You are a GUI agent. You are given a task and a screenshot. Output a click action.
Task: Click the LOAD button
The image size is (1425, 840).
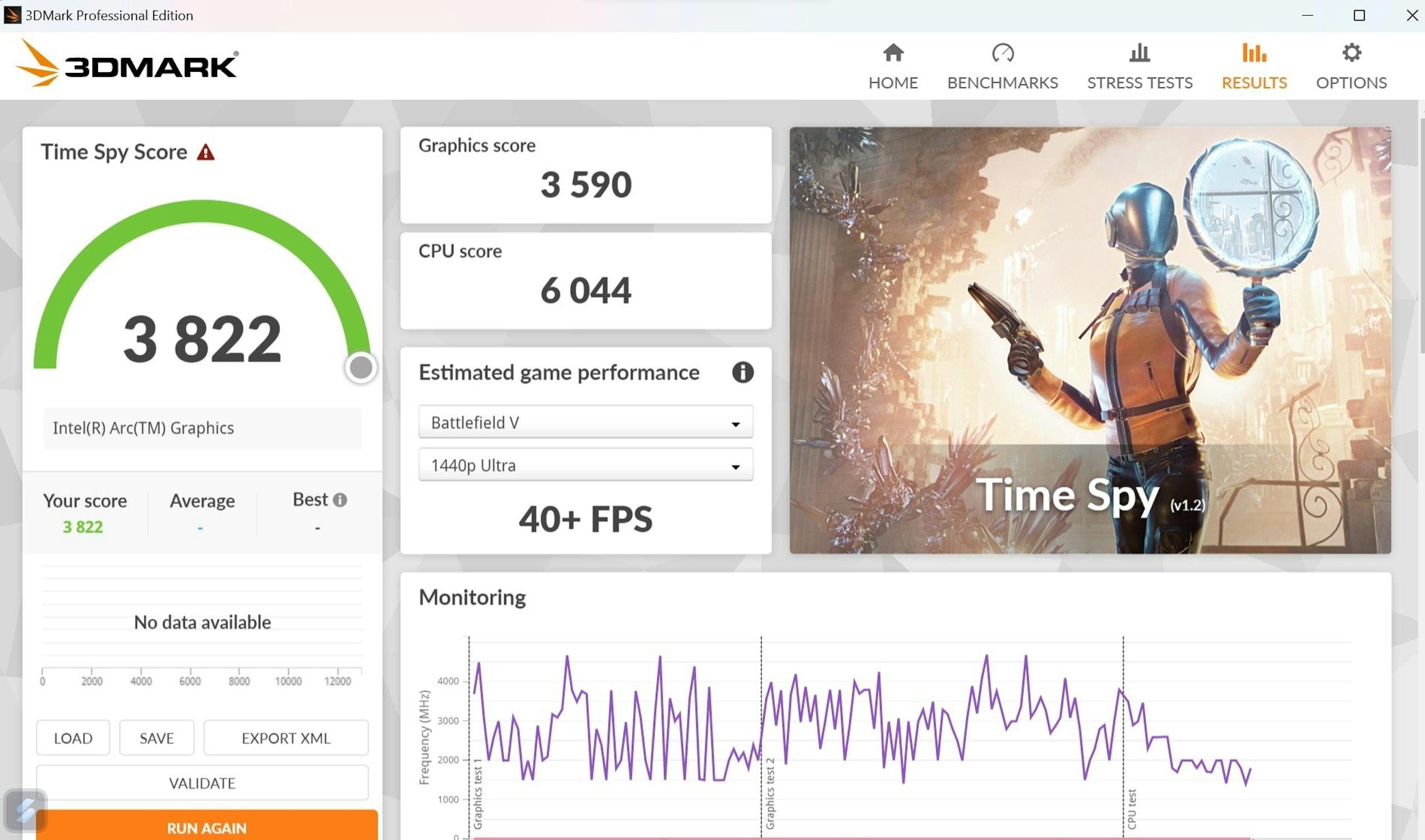[73, 738]
